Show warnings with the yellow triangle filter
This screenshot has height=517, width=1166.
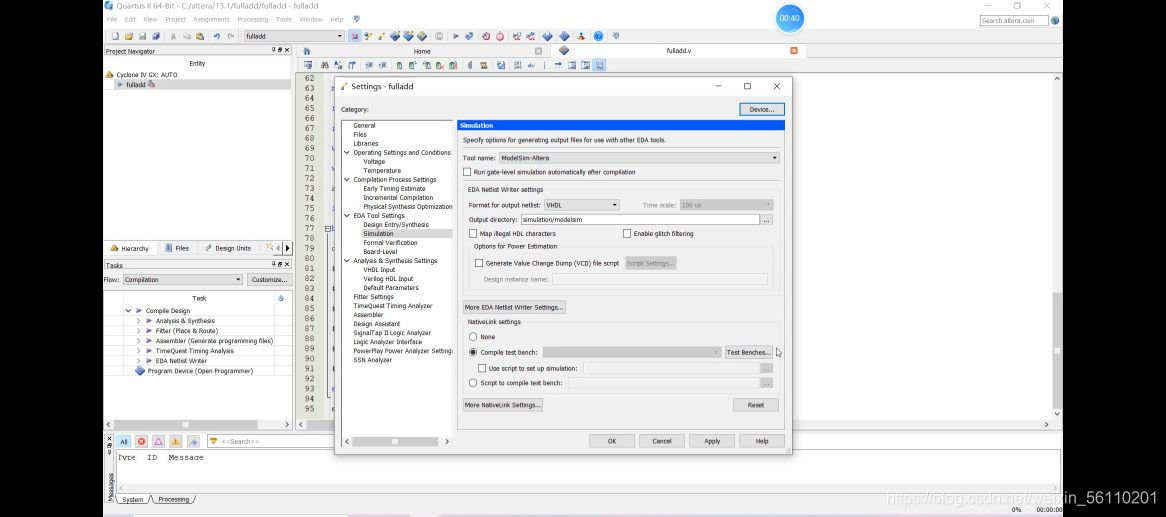click(175, 441)
